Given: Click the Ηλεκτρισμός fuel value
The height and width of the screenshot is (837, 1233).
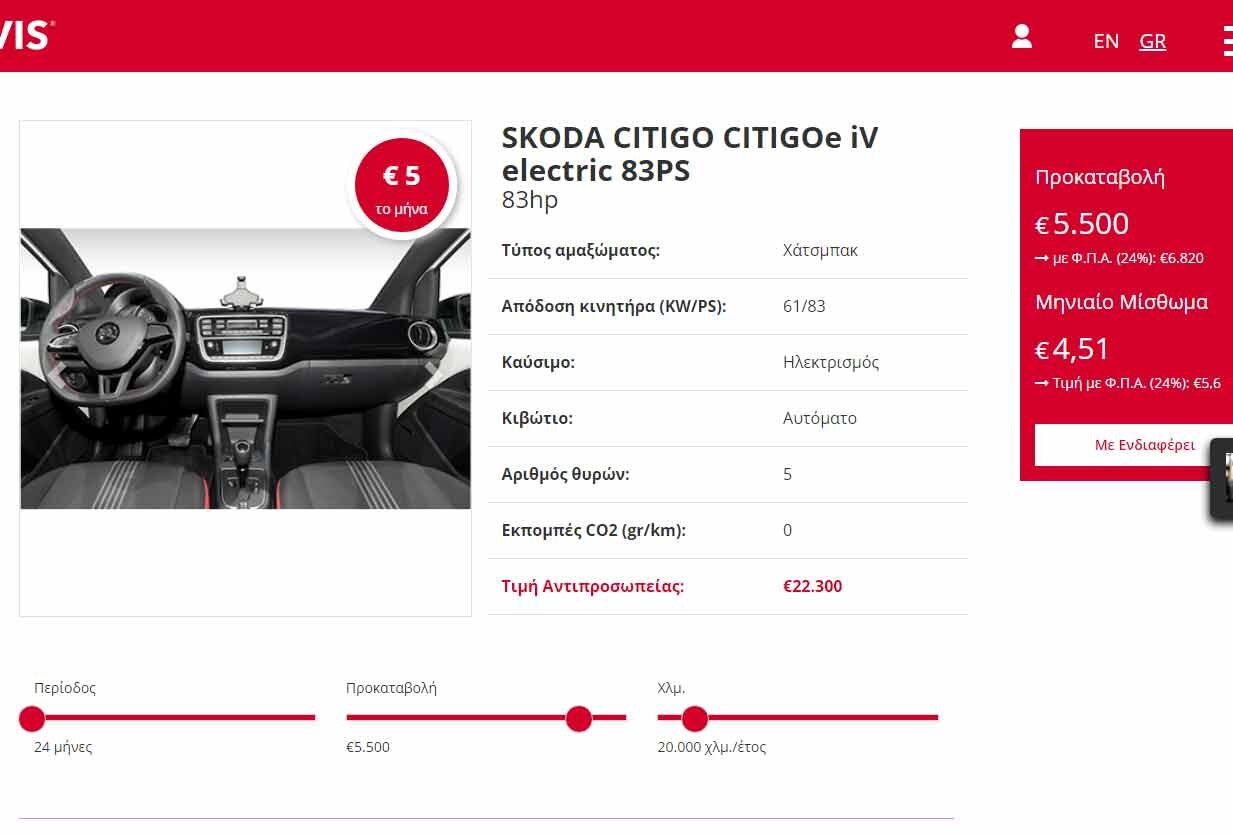Looking at the screenshot, I should pos(831,362).
